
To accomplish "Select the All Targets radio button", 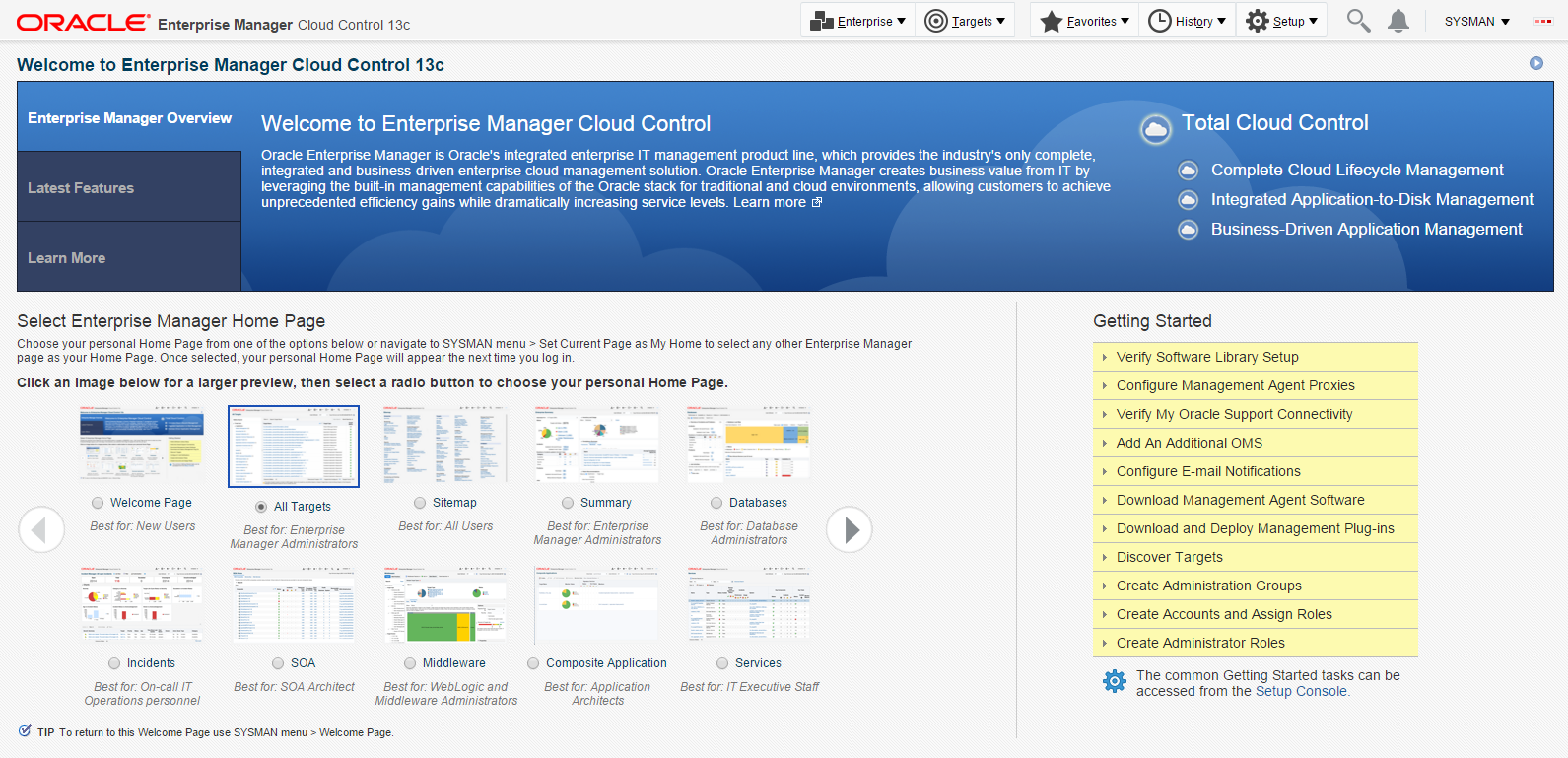I will 261,507.
